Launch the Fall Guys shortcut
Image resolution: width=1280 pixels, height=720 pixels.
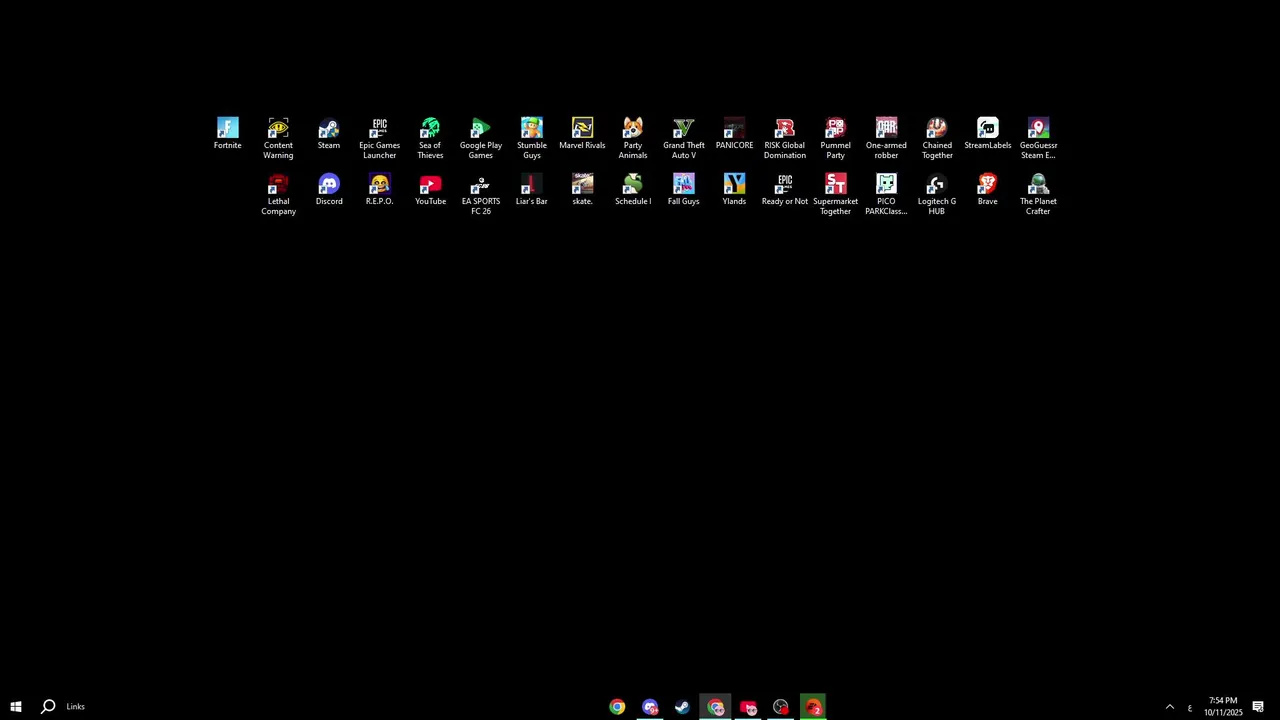tap(684, 189)
